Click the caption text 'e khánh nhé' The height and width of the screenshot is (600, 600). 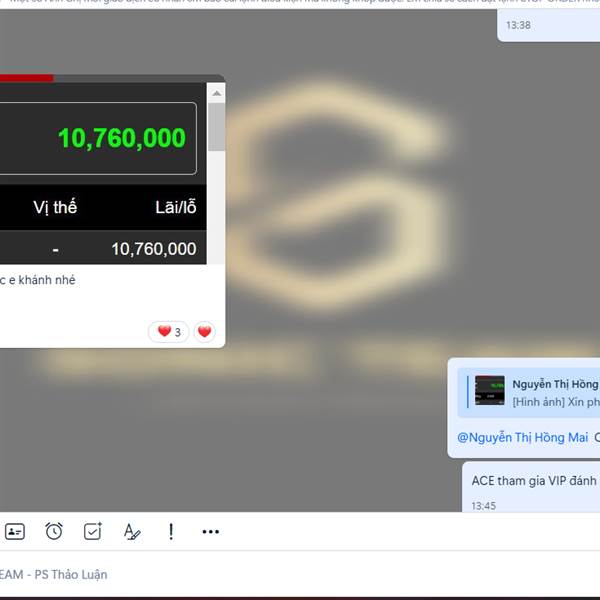(42, 280)
